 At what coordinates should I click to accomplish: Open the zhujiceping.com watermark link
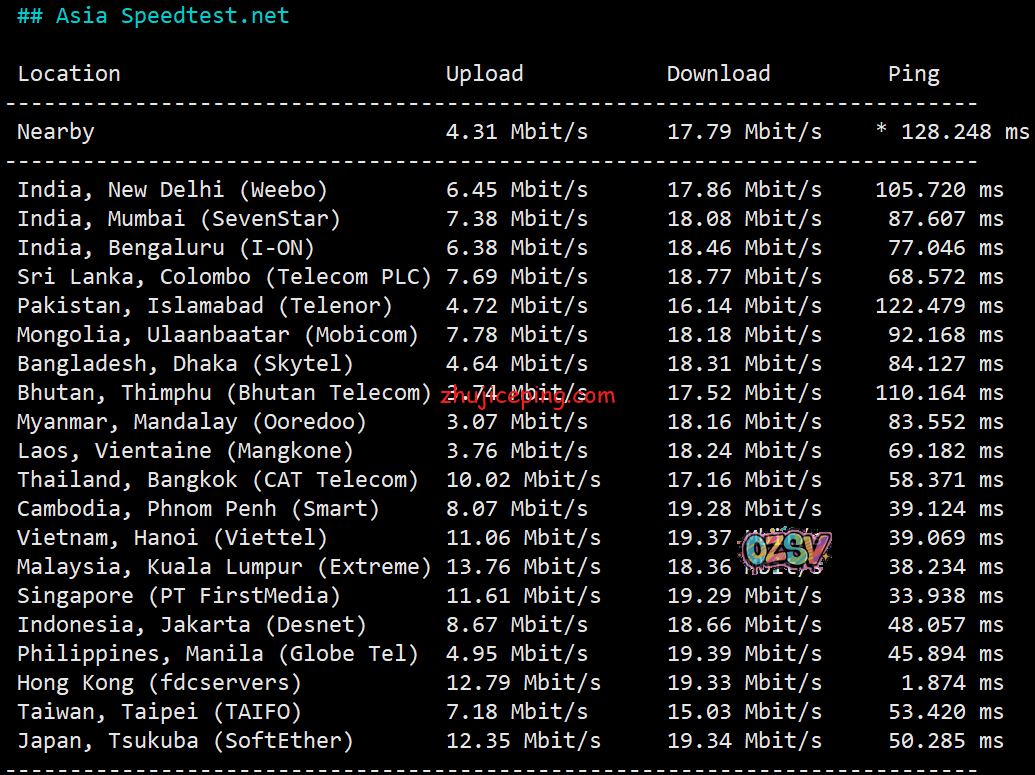coord(527,395)
